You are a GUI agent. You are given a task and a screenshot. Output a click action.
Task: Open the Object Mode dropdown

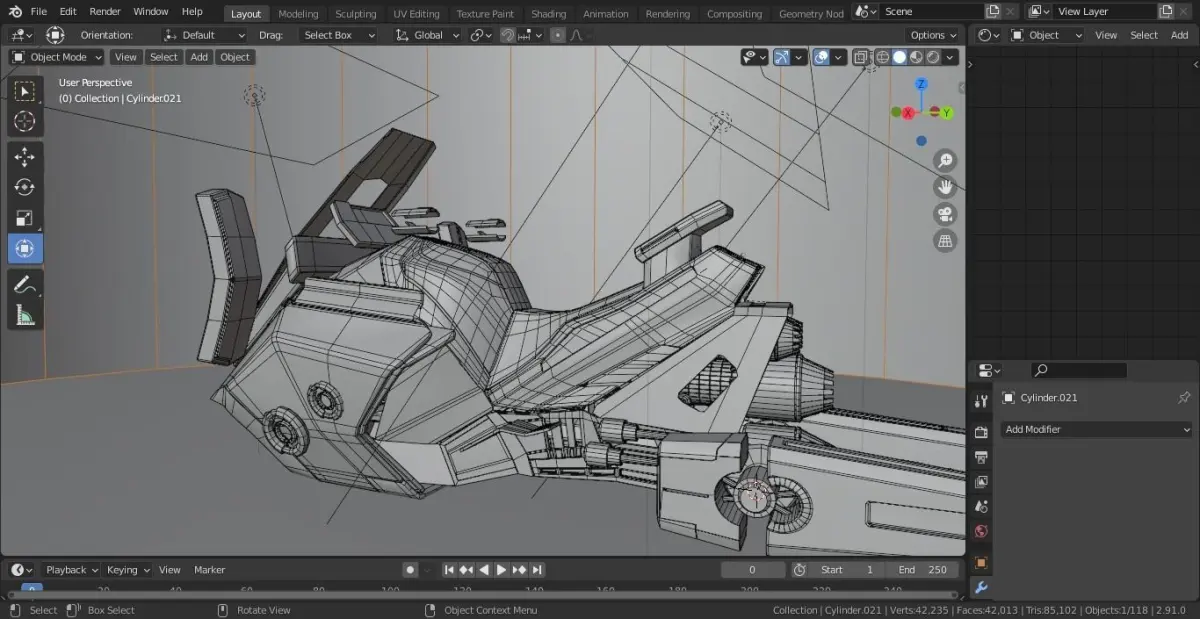(57, 58)
